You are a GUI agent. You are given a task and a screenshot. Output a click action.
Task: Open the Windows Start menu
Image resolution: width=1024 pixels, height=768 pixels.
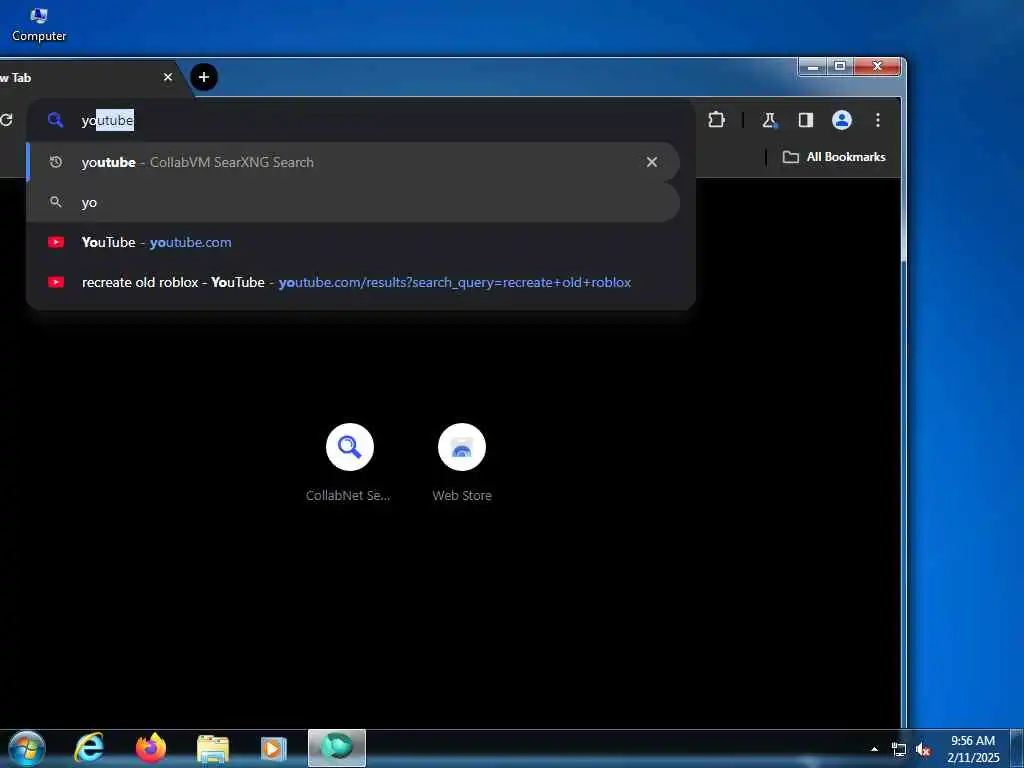tap(26, 748)
